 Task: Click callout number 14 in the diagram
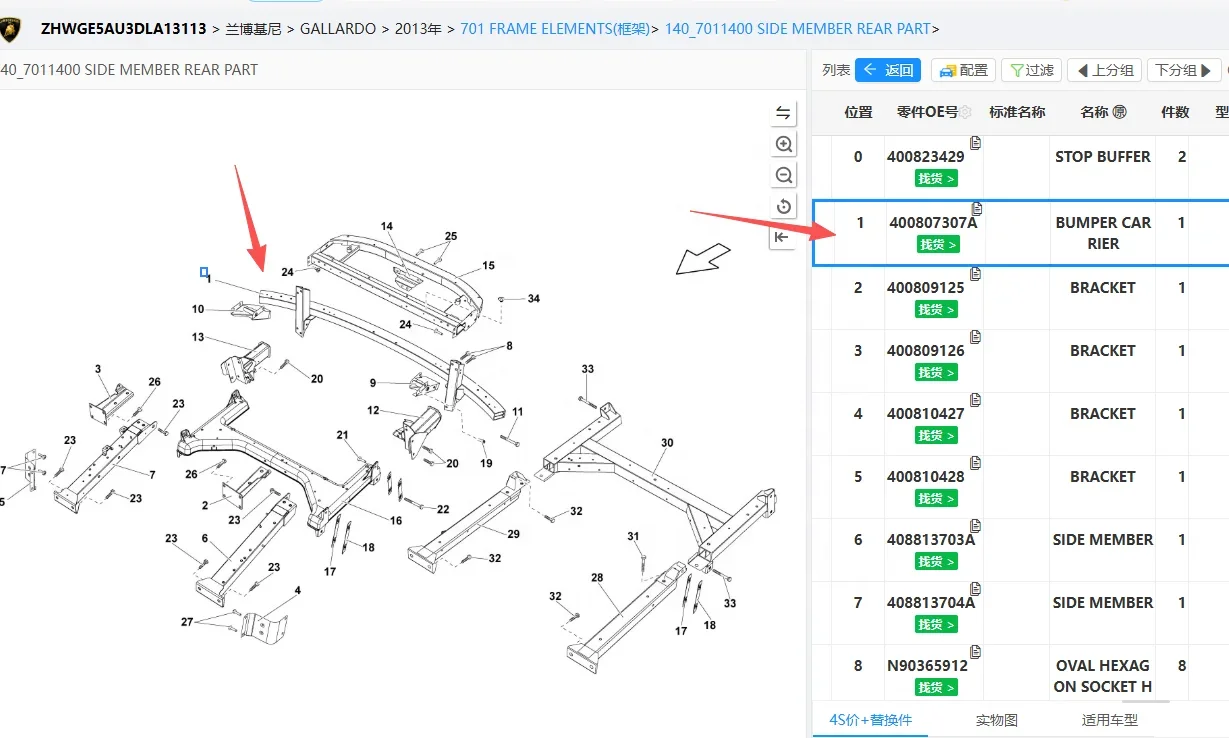387,227
